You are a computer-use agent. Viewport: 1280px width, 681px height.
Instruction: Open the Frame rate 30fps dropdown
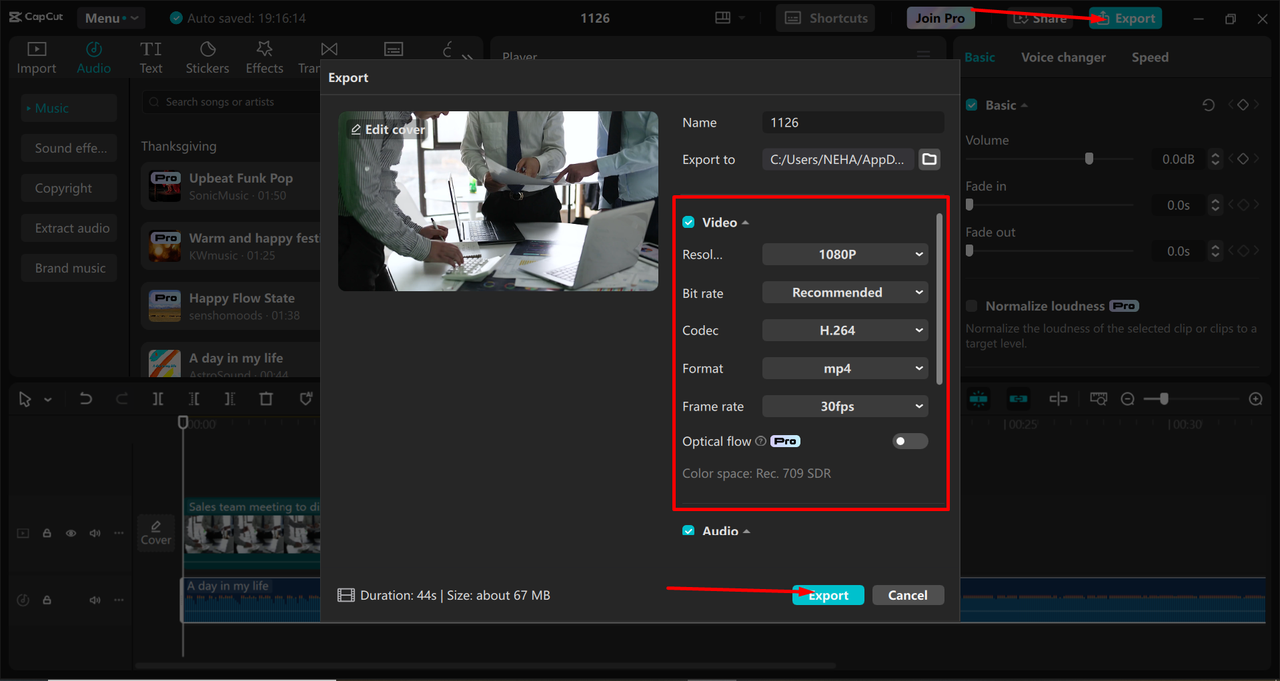(845, 406)
